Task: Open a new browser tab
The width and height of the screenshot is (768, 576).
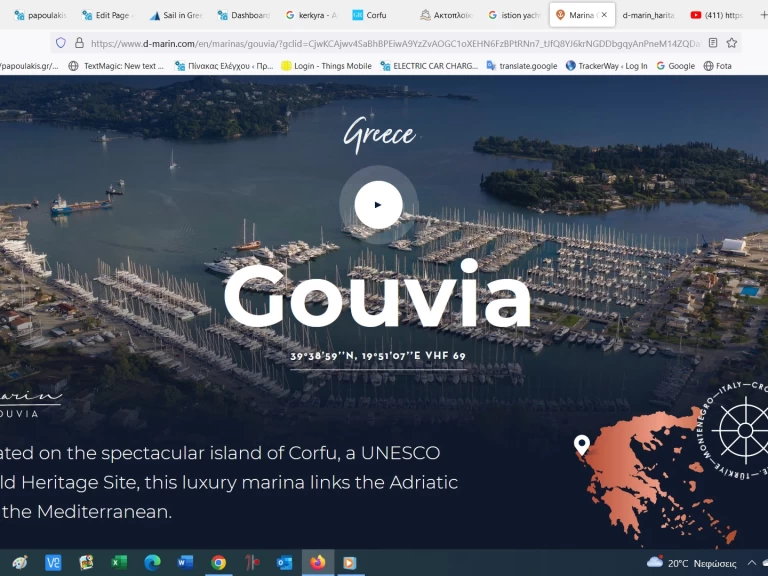Action: 763,15
